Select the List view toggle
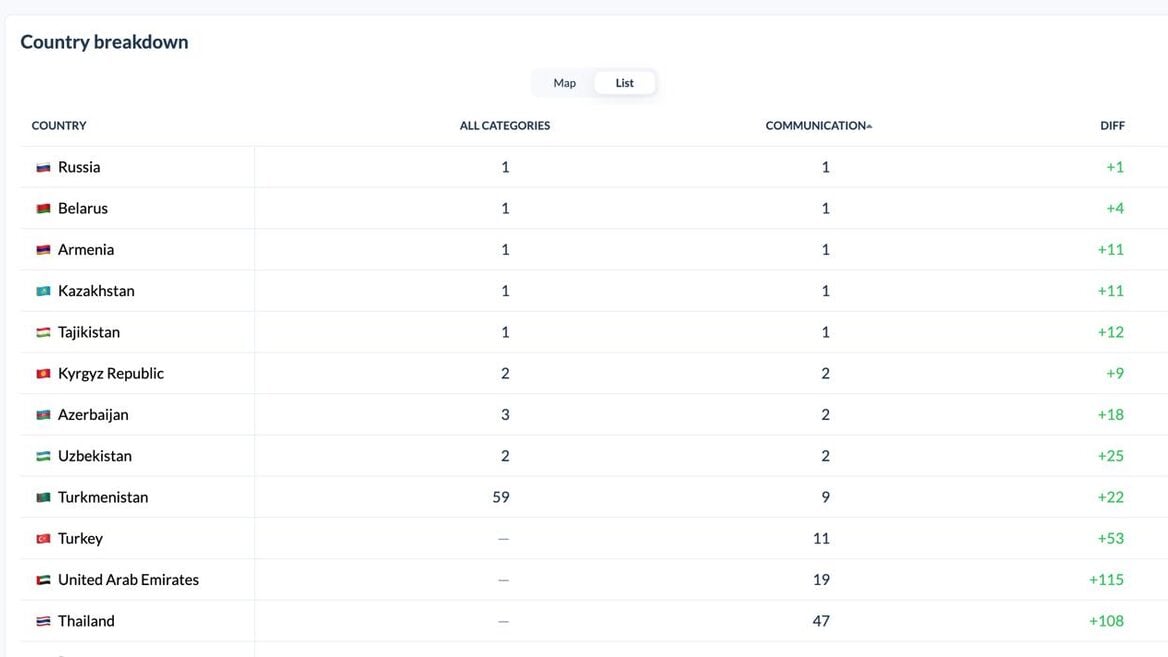The image size is (1168, 657). coord(625,83)
